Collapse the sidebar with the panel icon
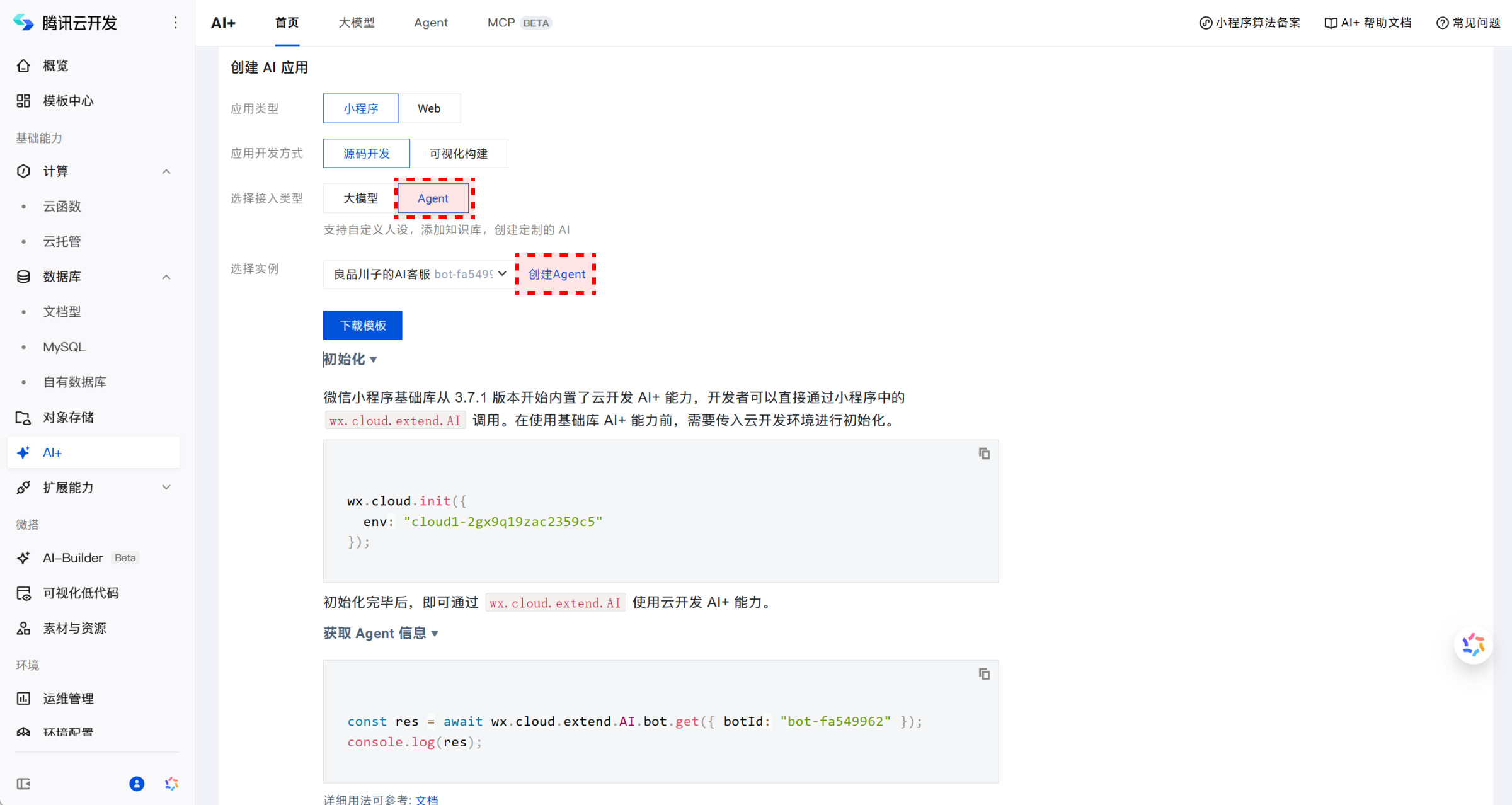Screen dimensions: 1512x805 (23, 784)
